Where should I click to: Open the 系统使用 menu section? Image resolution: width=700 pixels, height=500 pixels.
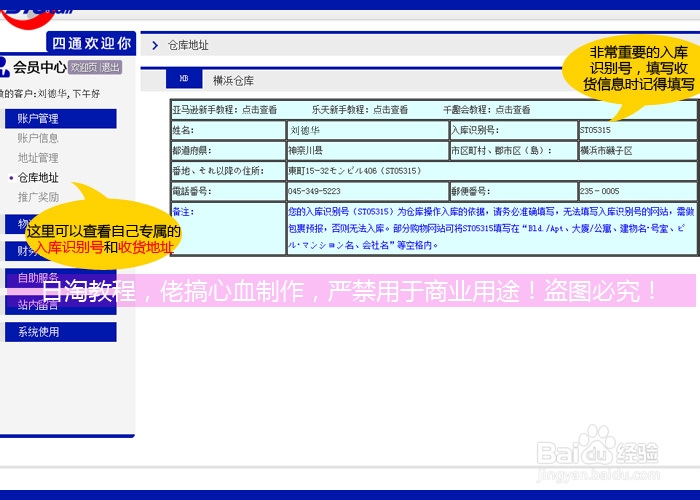[60, 332]
